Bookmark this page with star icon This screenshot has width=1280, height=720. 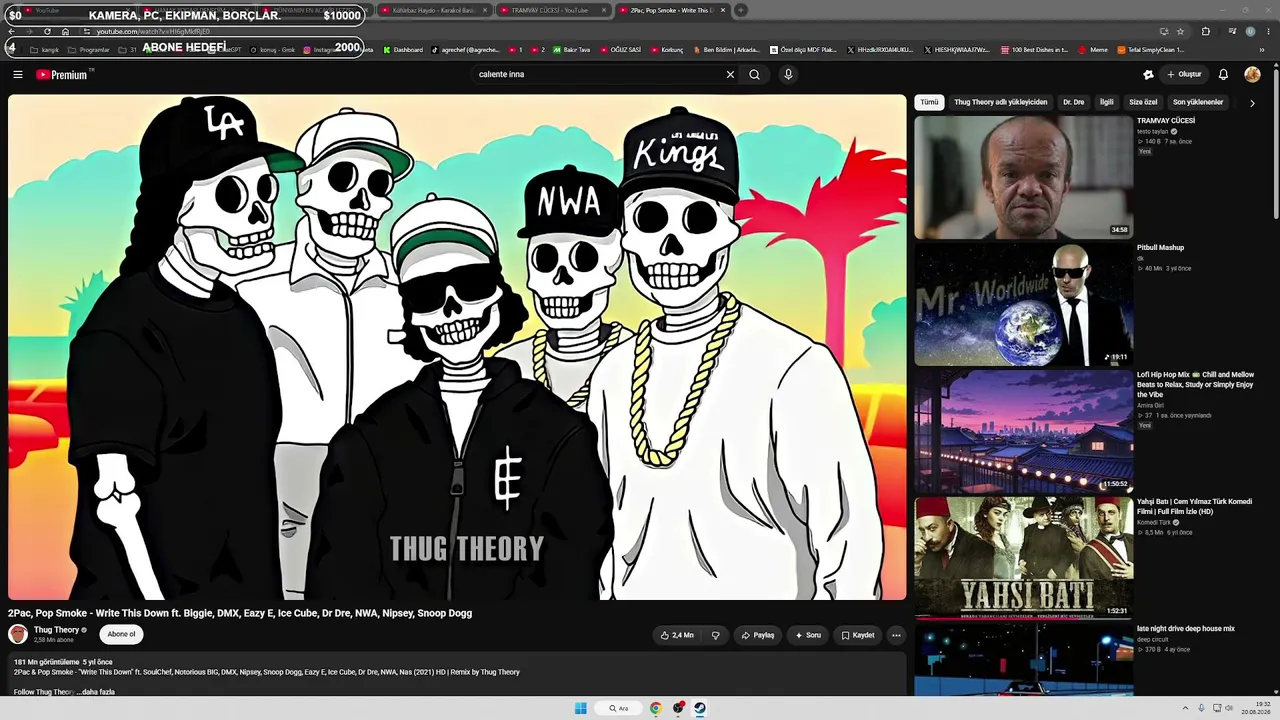[x=1180, y=31]
